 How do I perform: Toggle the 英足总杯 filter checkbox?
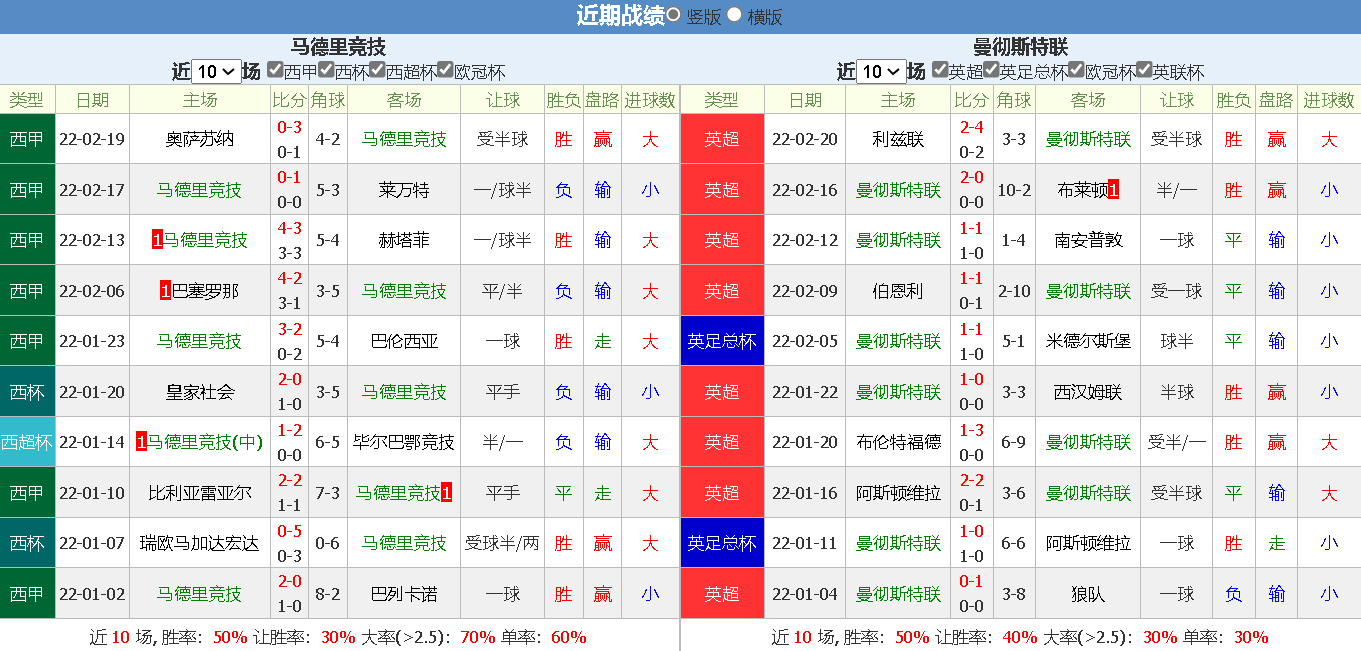click(991, 70)
